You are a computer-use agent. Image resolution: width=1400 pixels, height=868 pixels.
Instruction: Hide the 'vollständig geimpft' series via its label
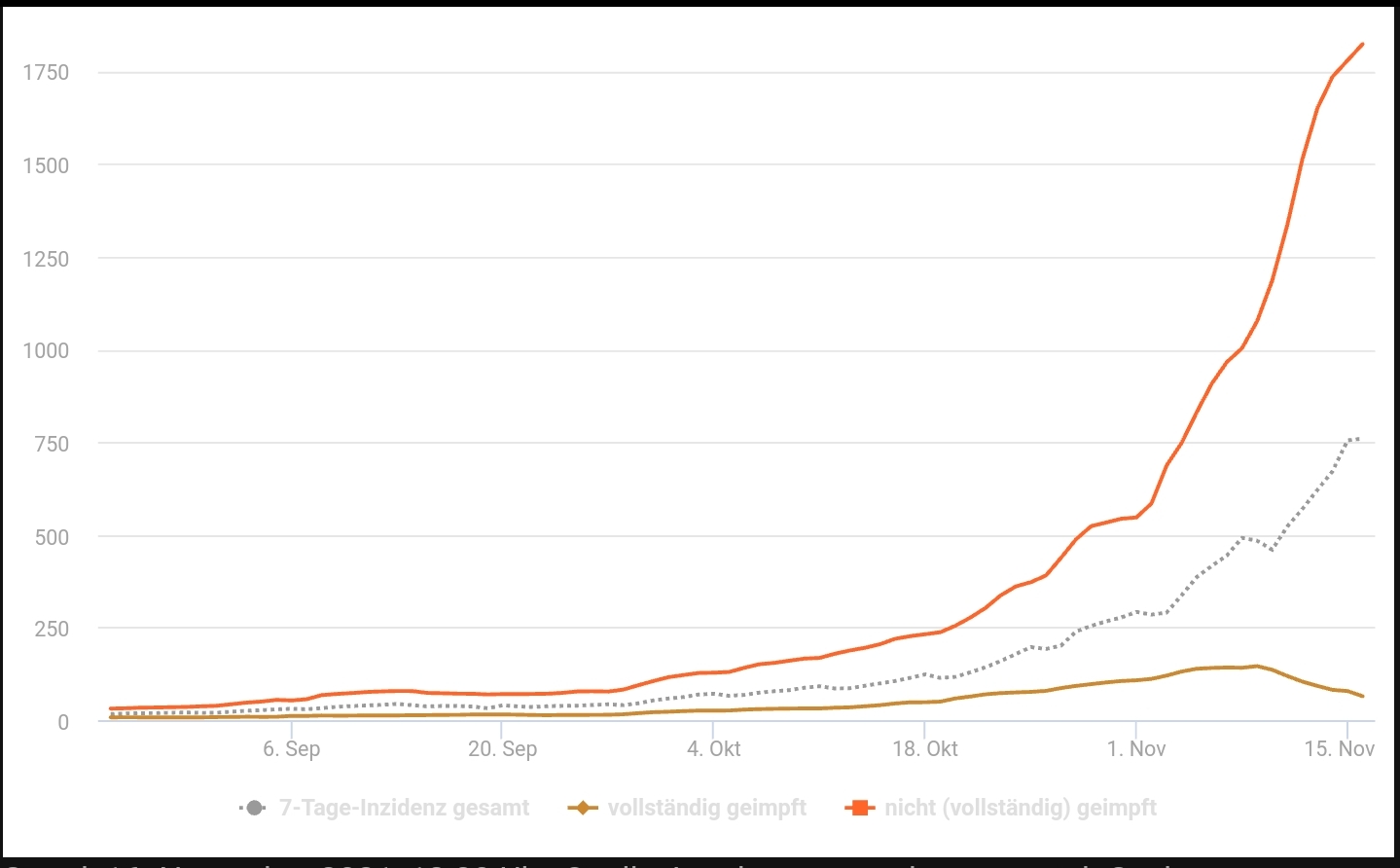tap(707, 808)
